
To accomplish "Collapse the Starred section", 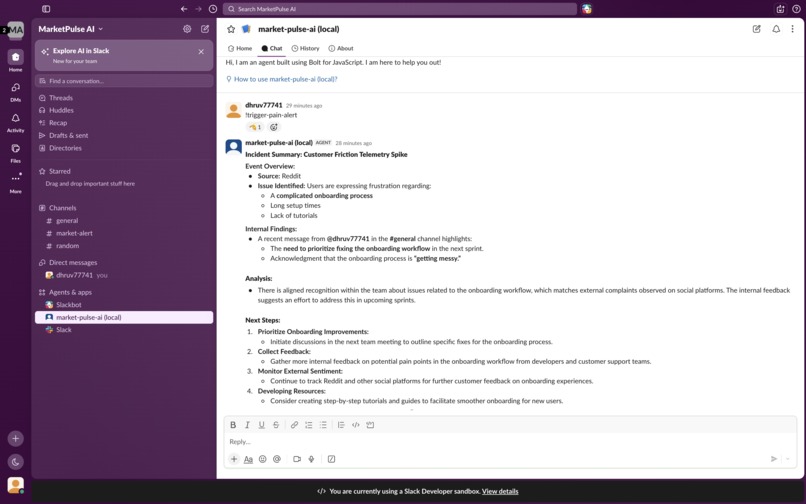I will 60,171.
